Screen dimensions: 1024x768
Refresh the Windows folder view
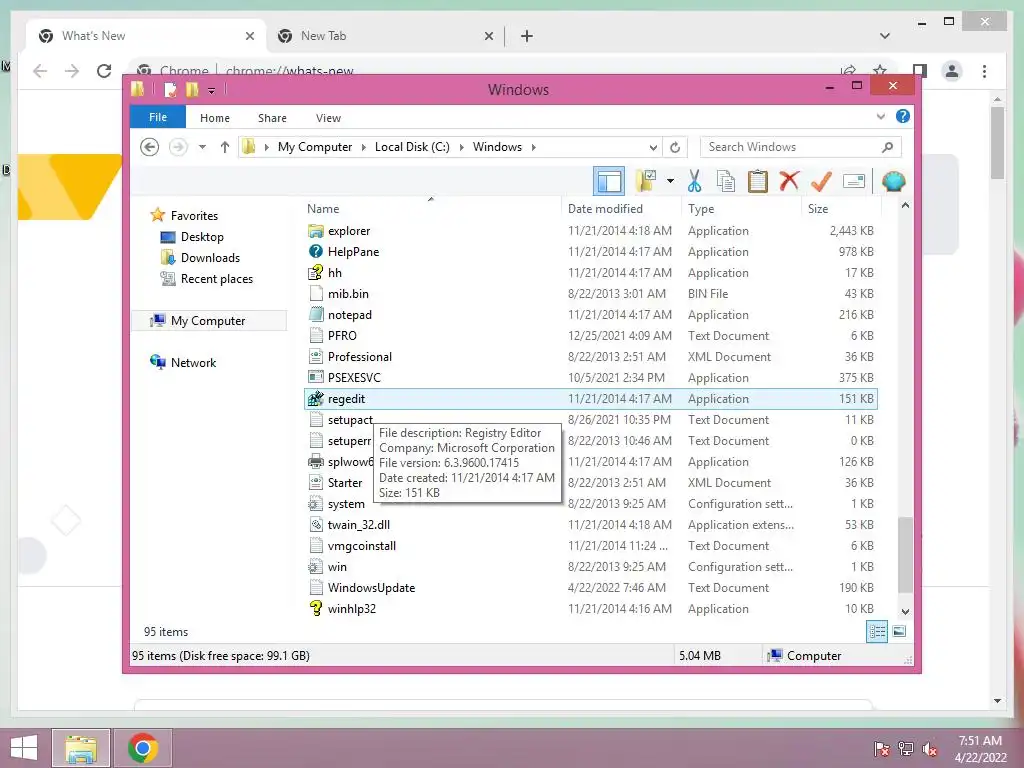tap(675, 147)
